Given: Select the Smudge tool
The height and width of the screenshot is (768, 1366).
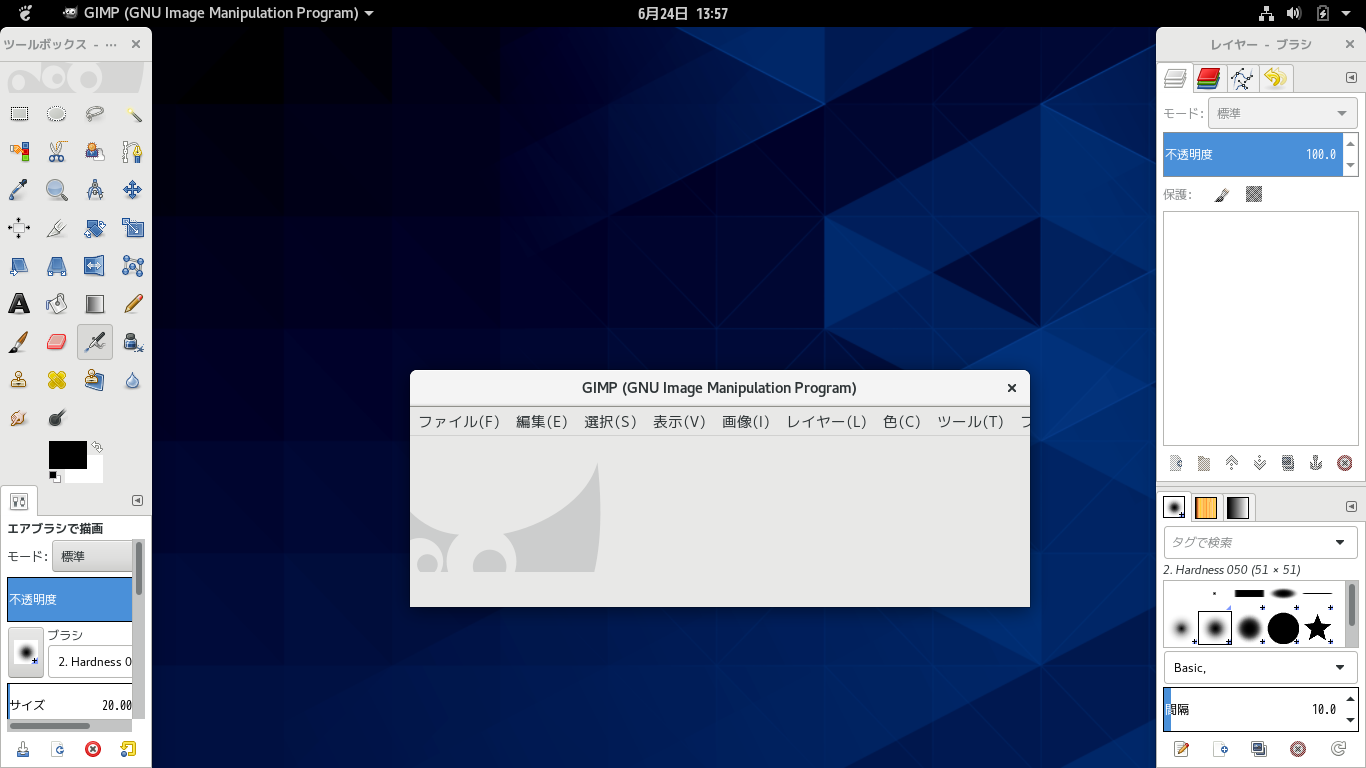Looking at the screenshot, I should [x=19, y=418].
